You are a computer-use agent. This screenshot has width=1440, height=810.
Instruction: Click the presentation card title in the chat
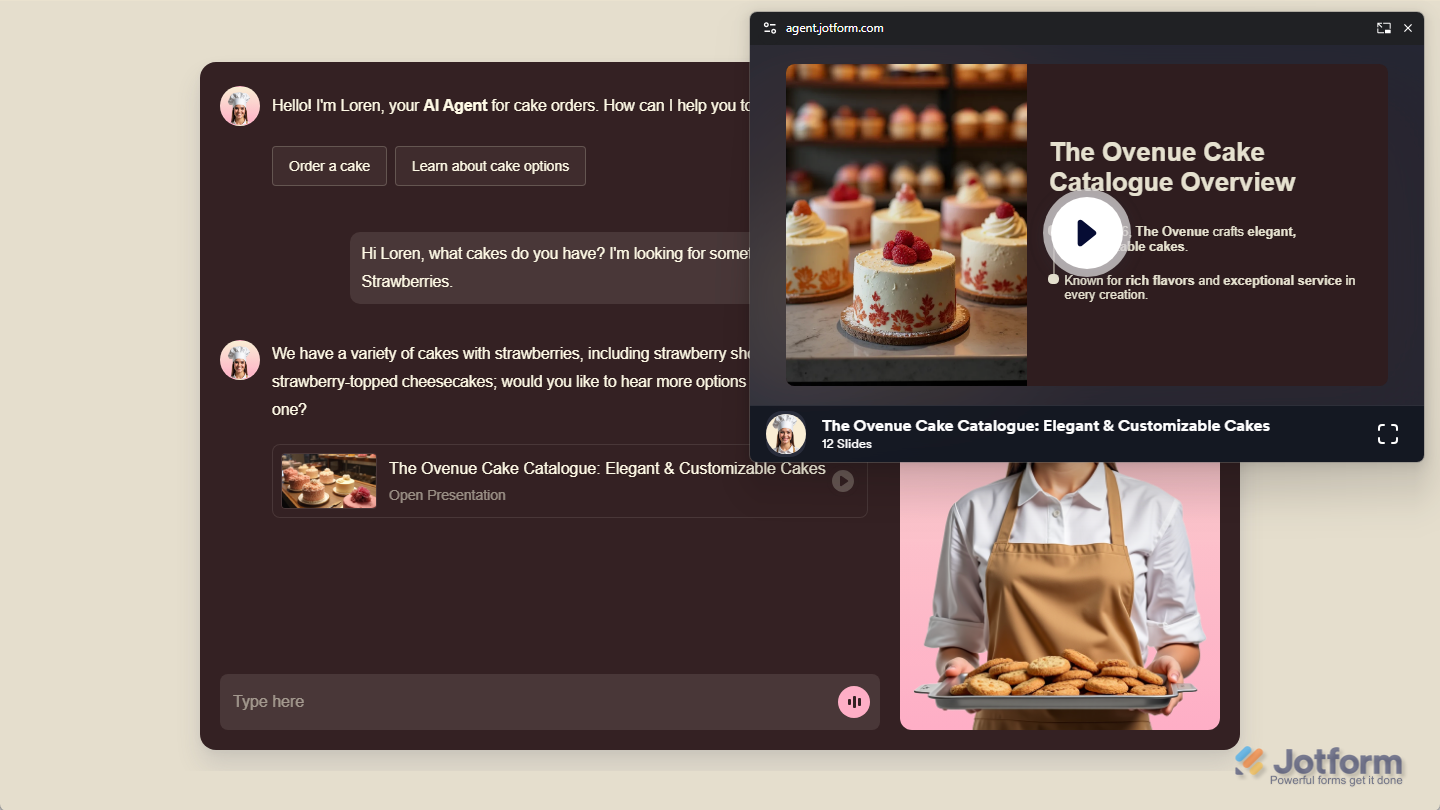pyautogui.click(x=607, y=468)
